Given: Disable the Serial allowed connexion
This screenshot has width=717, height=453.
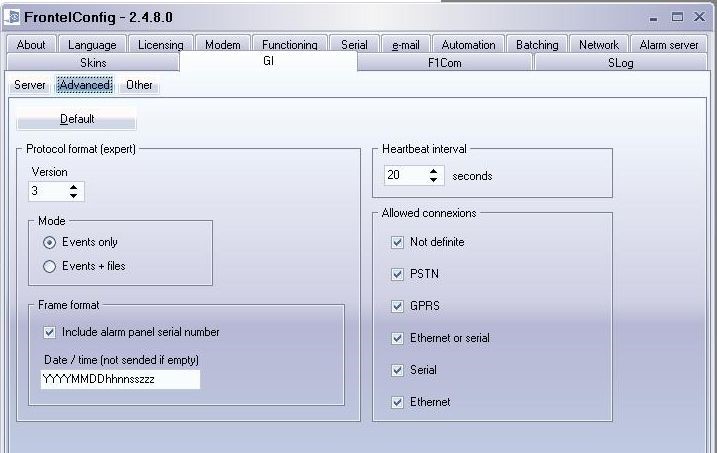Looking at the screenshot, I should click(x=397, y=370).
